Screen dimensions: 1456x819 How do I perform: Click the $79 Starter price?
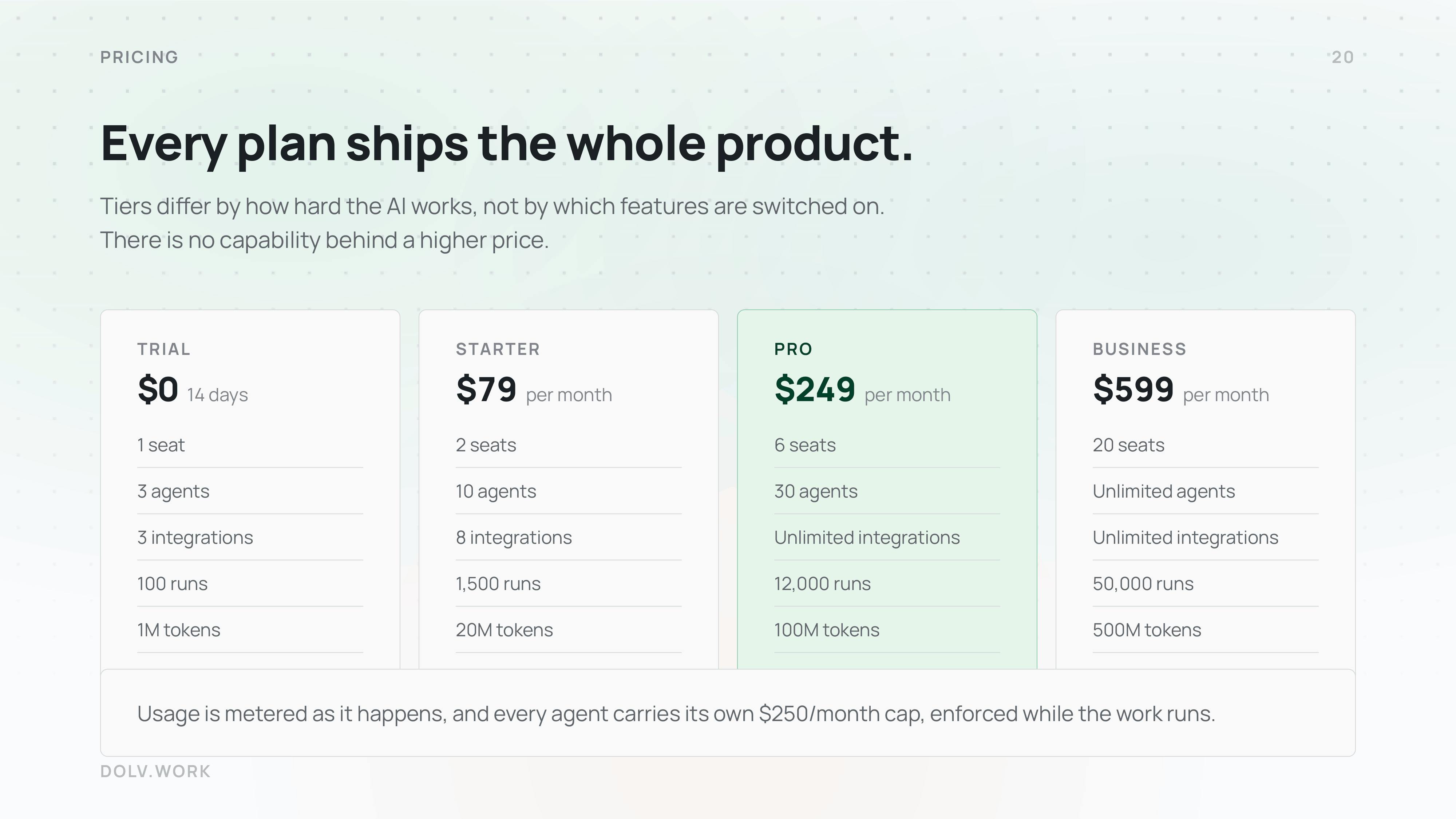(486, 389)
